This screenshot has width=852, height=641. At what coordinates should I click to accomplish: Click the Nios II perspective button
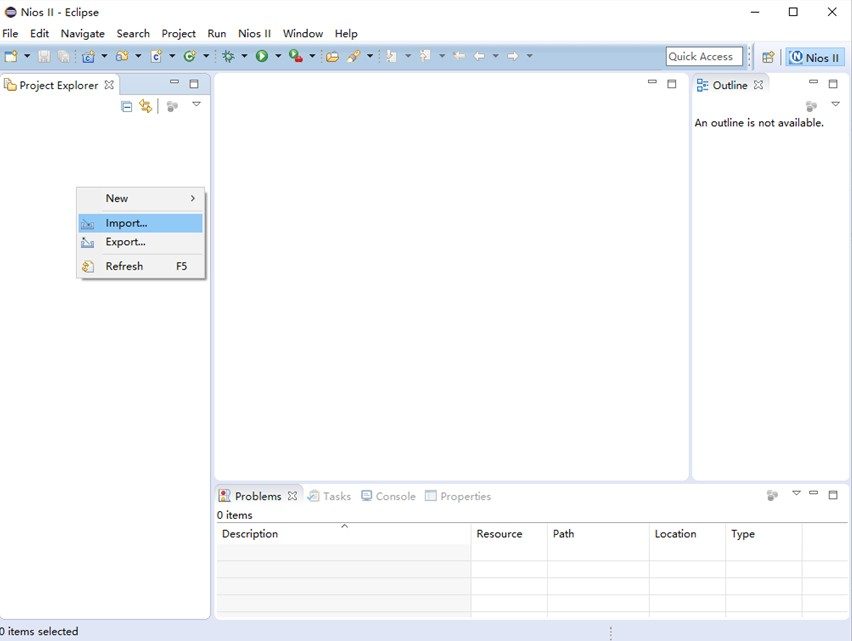pos(815,57)
